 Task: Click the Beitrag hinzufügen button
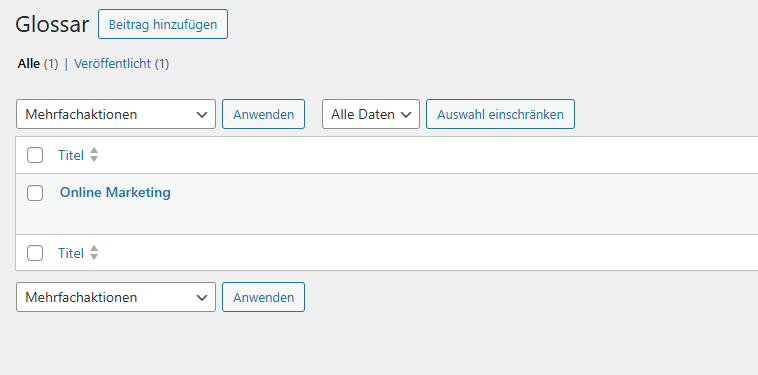[x=163, y=24]
